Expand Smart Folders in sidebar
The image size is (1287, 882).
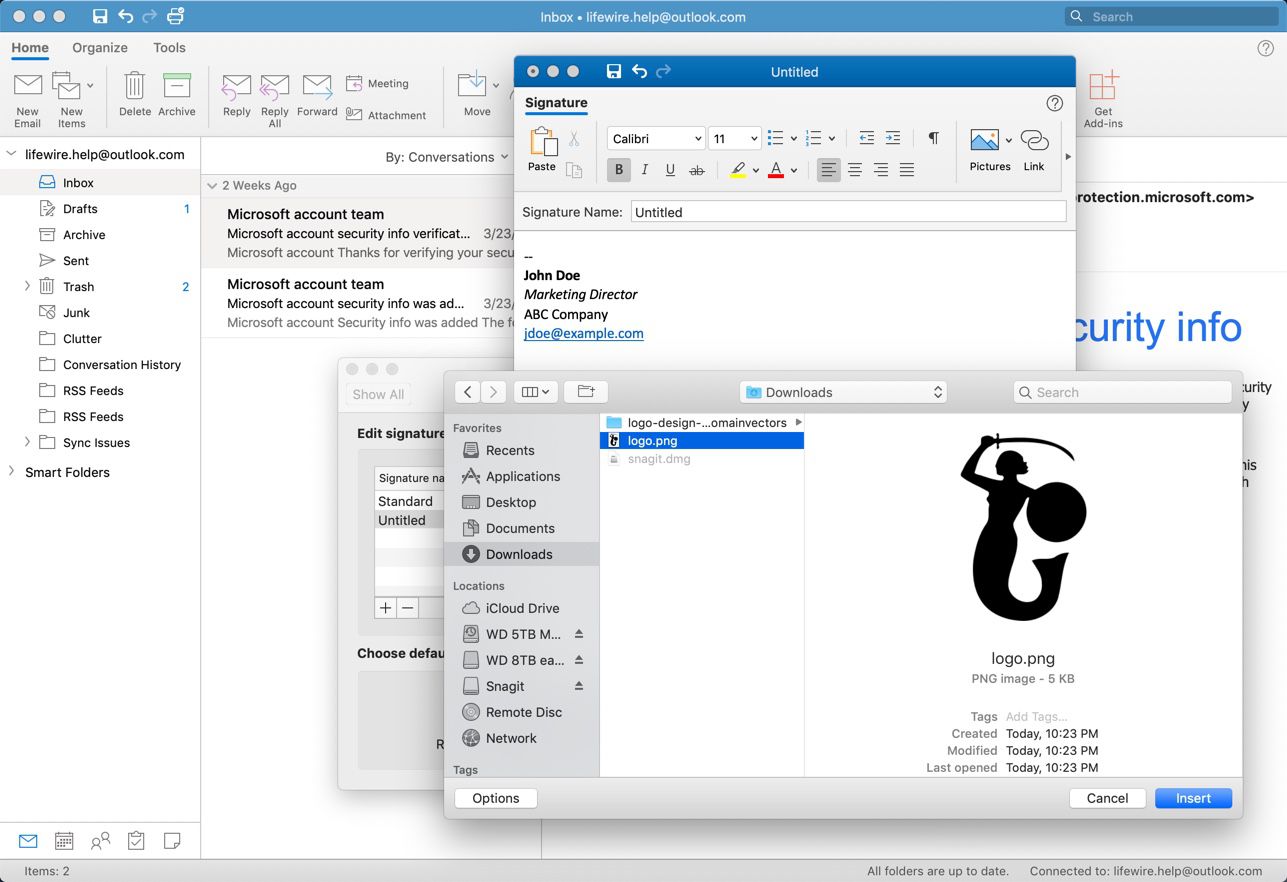click(12, 472)
